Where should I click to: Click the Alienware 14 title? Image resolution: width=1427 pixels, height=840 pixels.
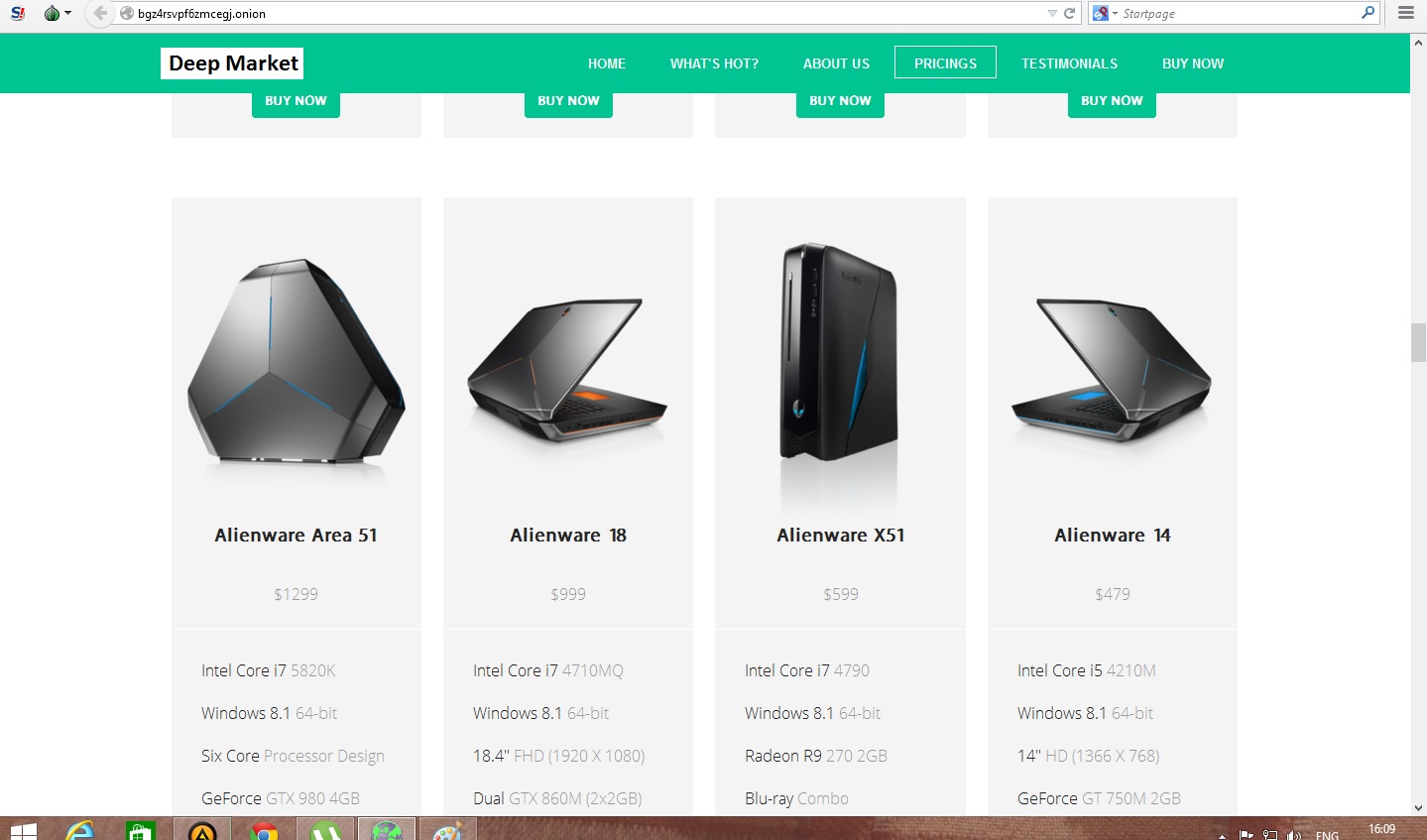(x=1112, y=535)
